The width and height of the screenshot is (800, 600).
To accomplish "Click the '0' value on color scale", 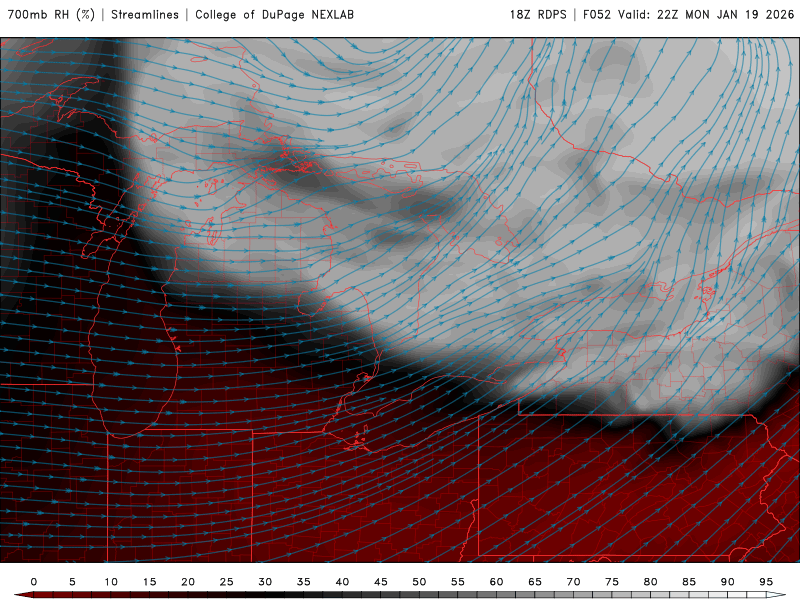I will (x=34, y=582).
